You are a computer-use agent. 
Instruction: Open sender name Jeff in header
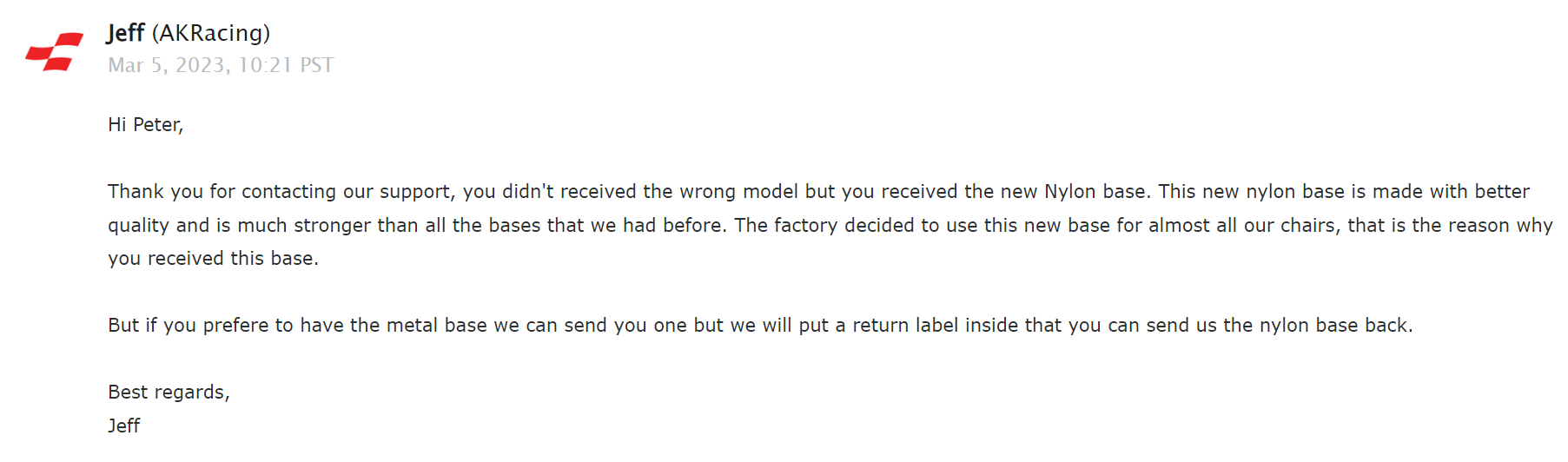tap(125, 33)
